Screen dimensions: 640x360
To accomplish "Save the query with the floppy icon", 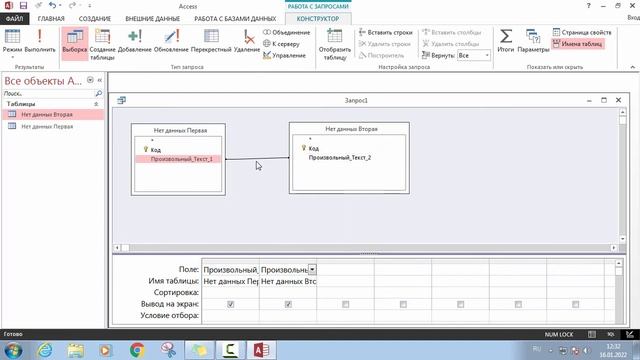I will coord(23,6).
